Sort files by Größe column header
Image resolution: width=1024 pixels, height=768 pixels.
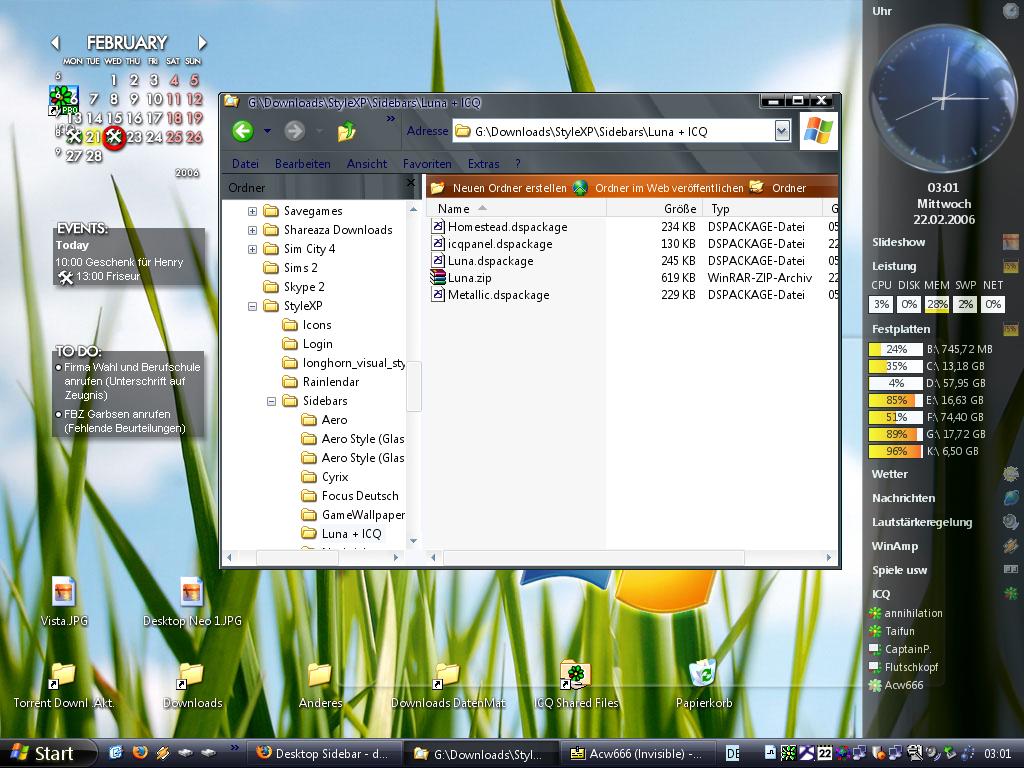point(679,209)
